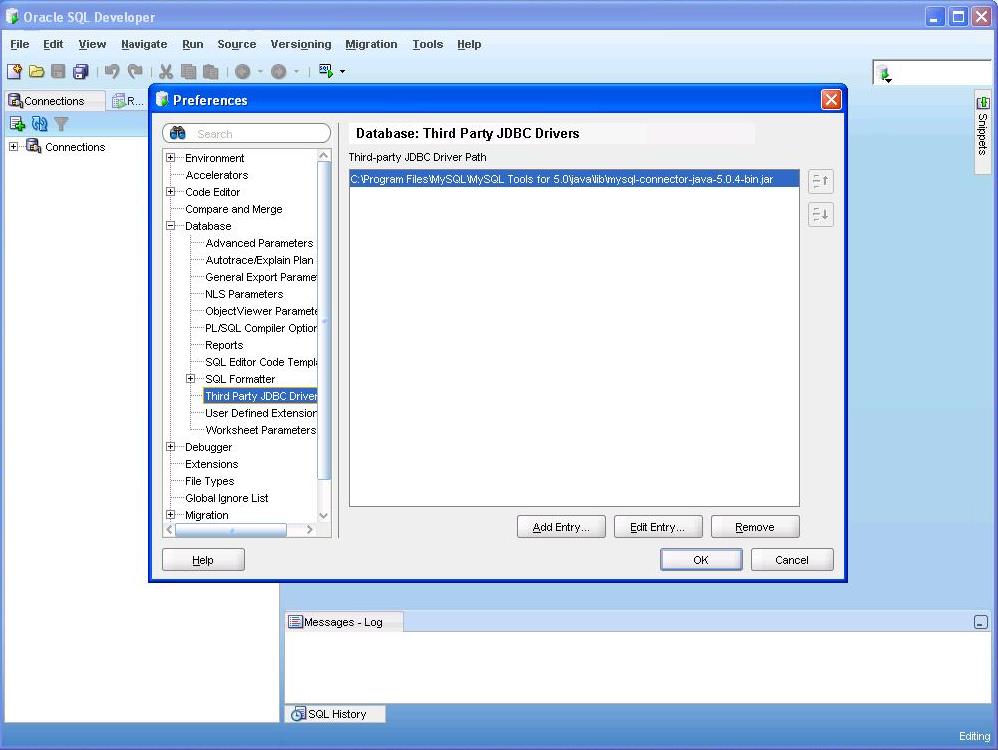Open the Source menu
The width and height of the screenshot is (998, 750).
(236, 44)
